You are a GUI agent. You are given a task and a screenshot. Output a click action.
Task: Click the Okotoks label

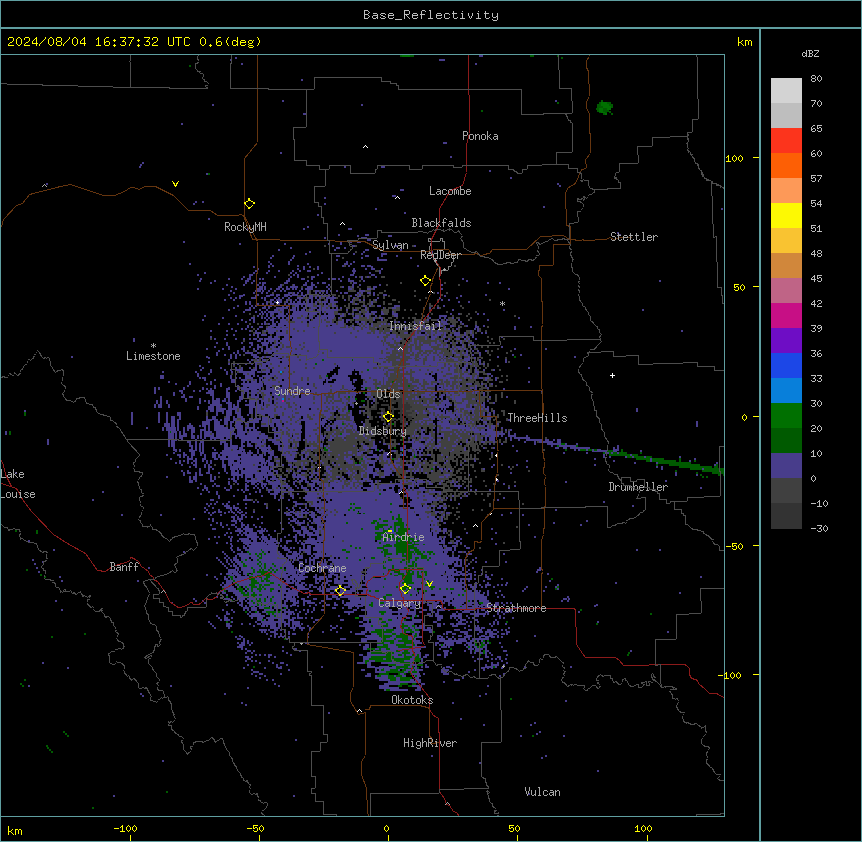412,700
